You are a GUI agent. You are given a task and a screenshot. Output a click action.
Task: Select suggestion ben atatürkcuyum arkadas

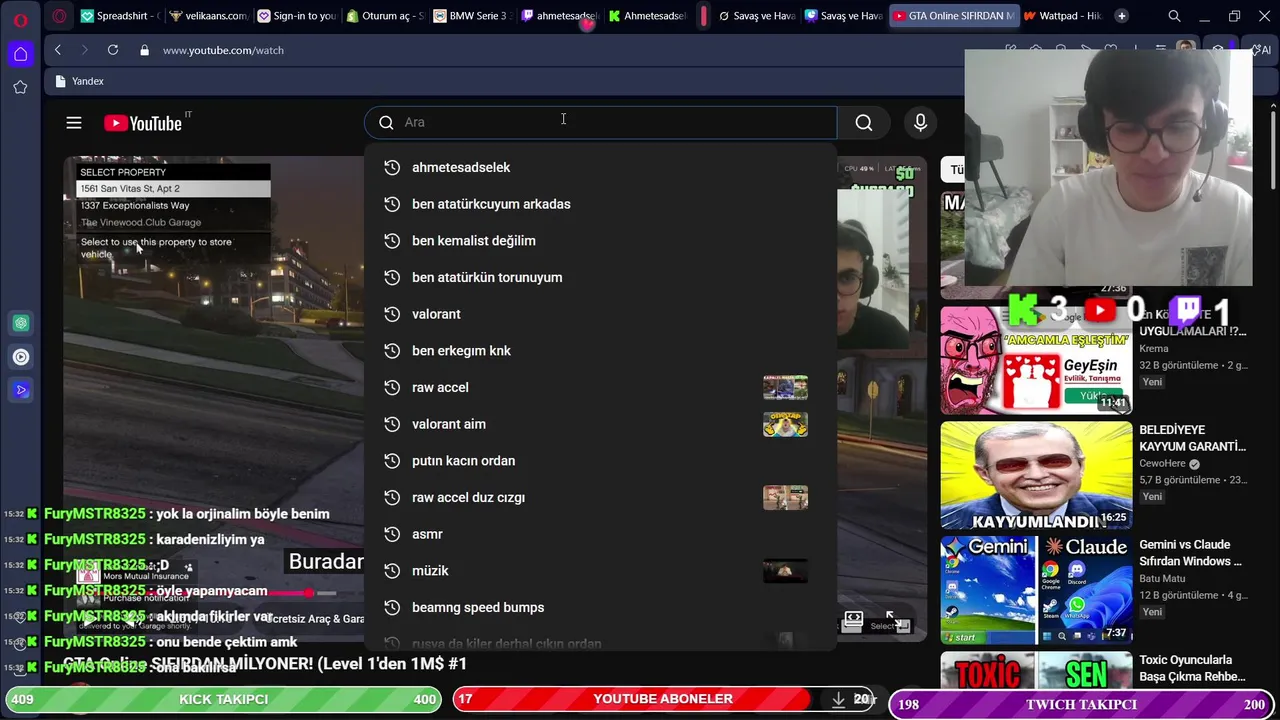(x=600, y=204)
